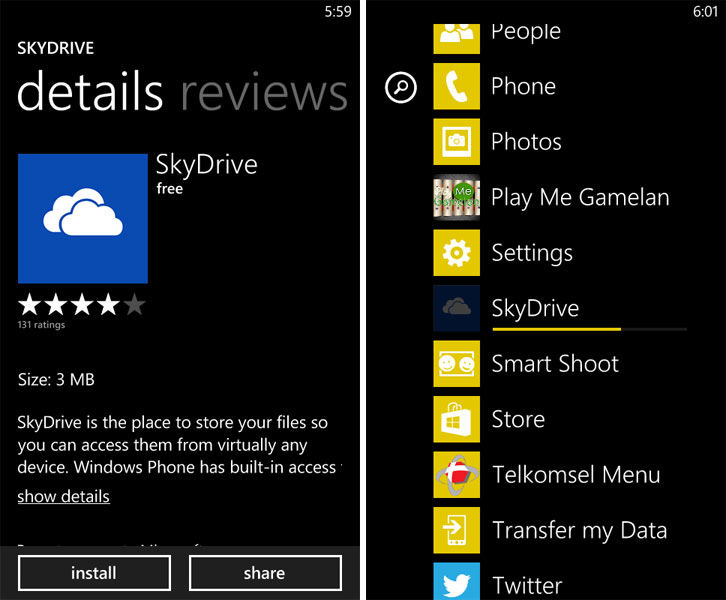726x600 pixels.
Task: Select the Store label in app list
Action: (518, 419)
